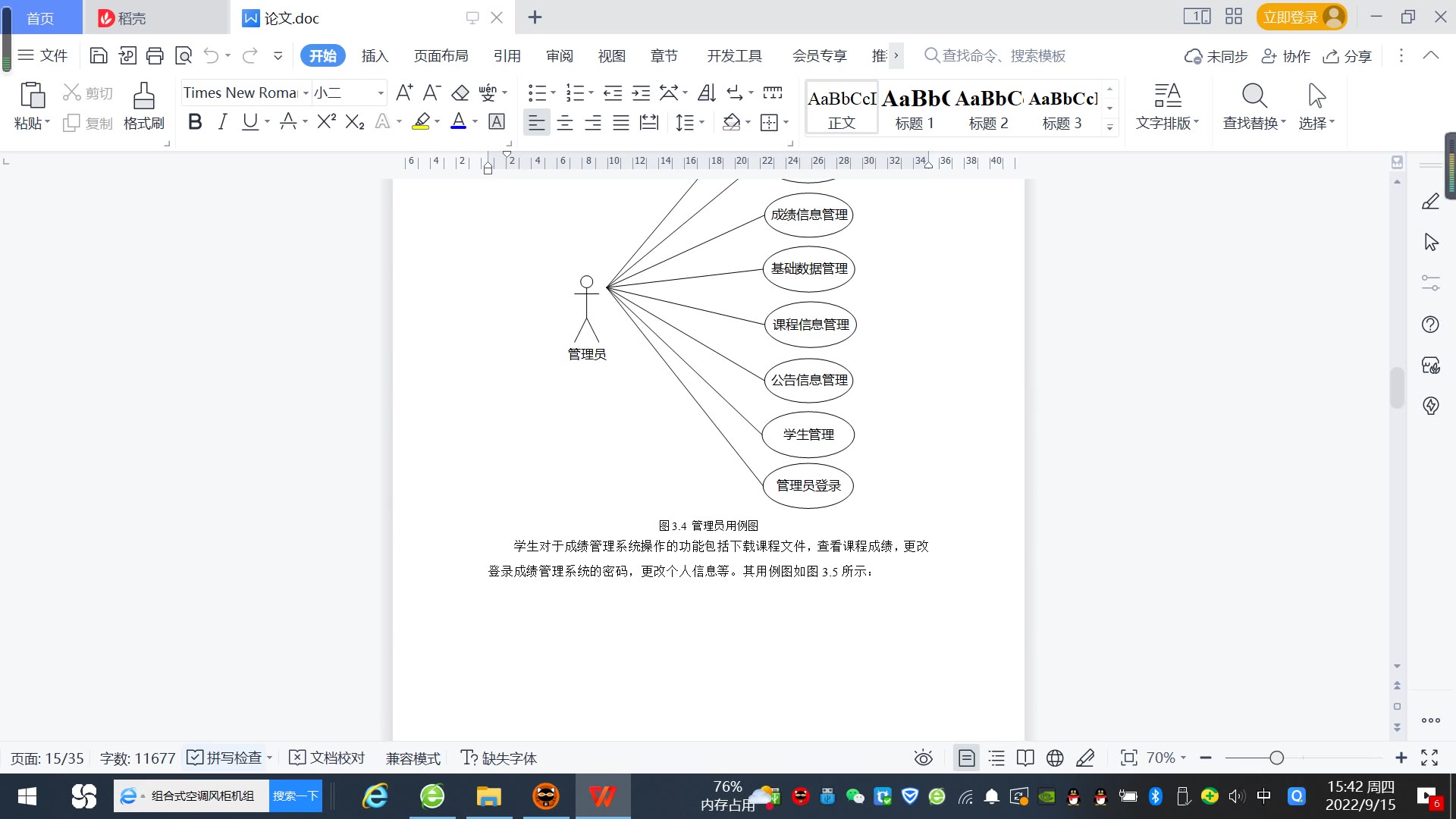Click the Undo arrow icon
Screen dimensions: 1456x819
[x=212, y=55]
